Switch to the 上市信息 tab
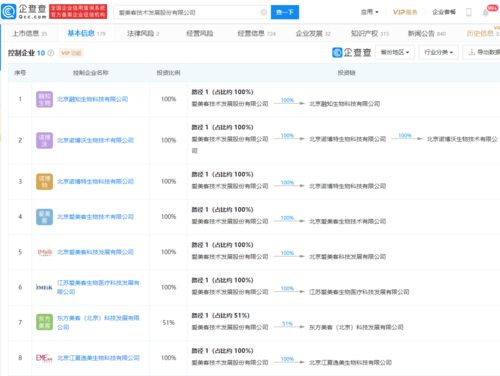Screen dimensions: 500x376 30,33
